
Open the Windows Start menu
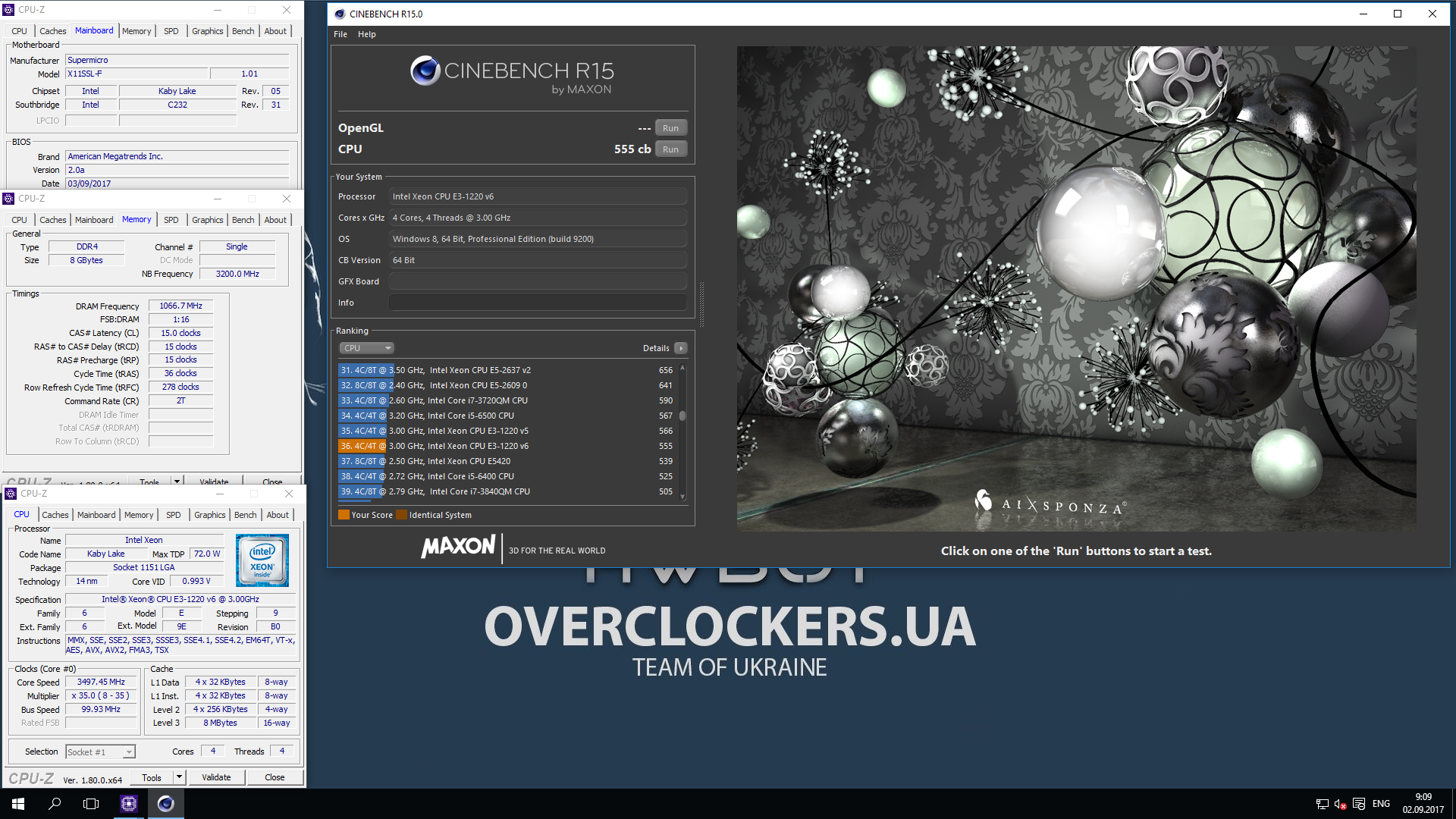(x=18, y=804)
